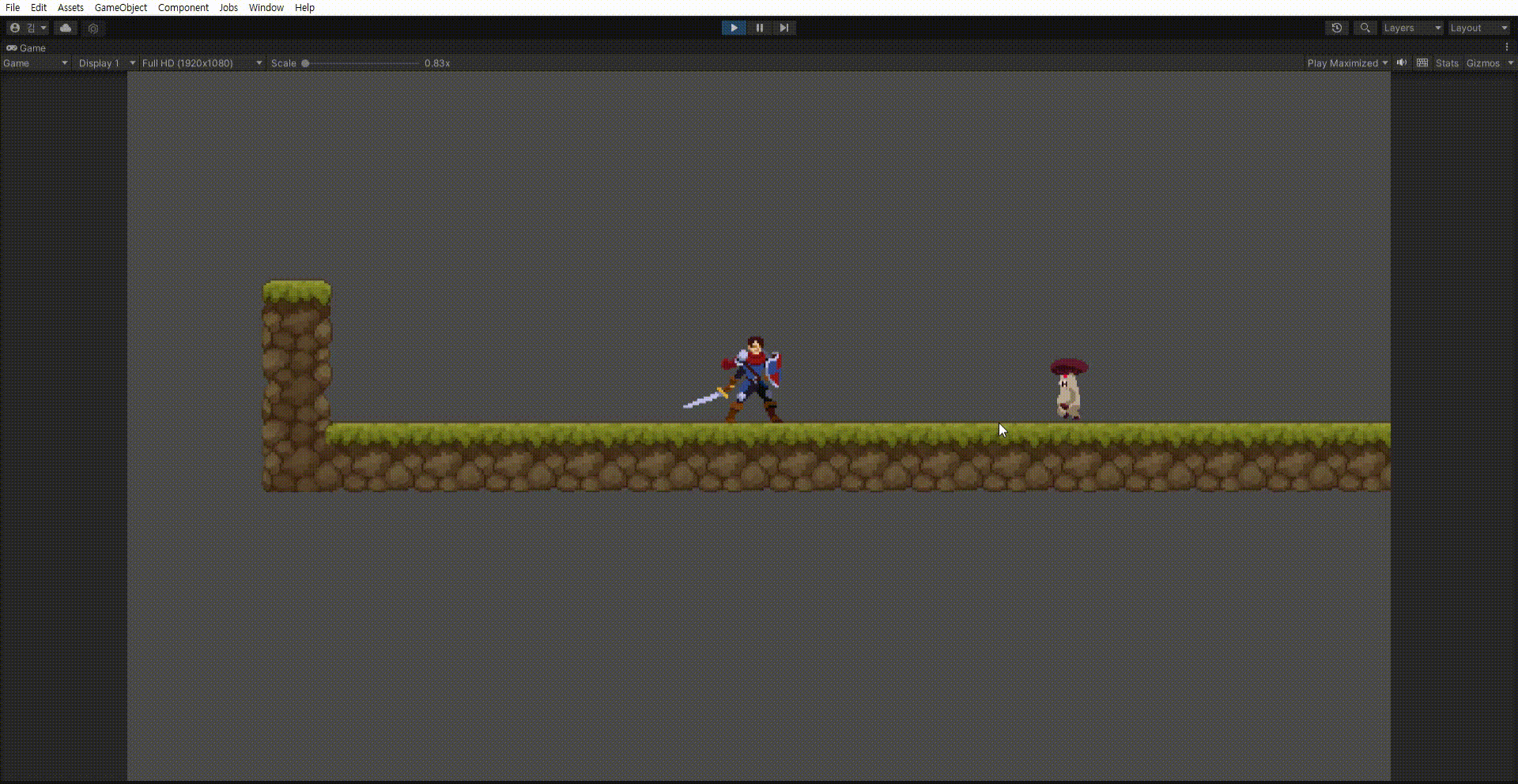Select the Game tab
The image size is (1518, 784).
click(26, 48)
